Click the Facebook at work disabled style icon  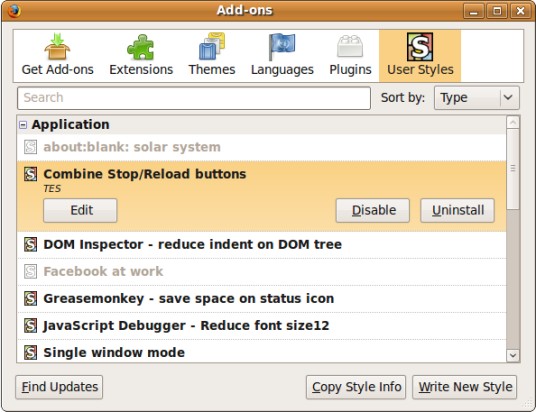click(30, 271)
